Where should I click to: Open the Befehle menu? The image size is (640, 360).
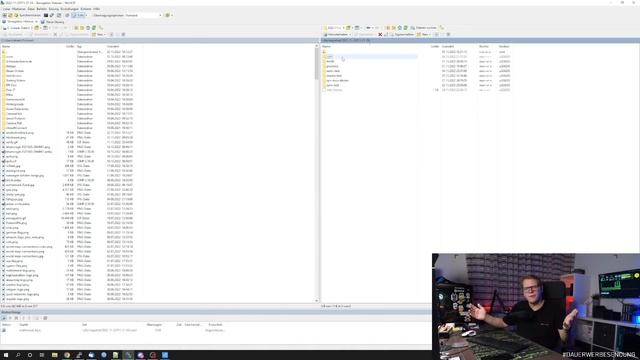pyautogui.click(x=42, y=9)
